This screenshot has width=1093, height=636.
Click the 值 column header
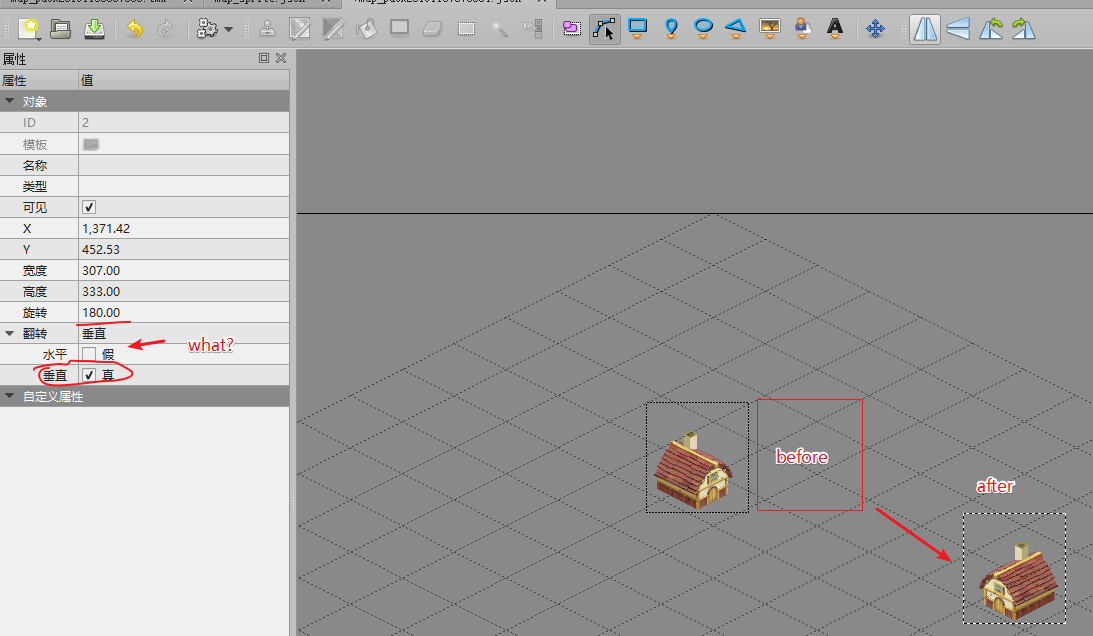[x=184, y=80]
